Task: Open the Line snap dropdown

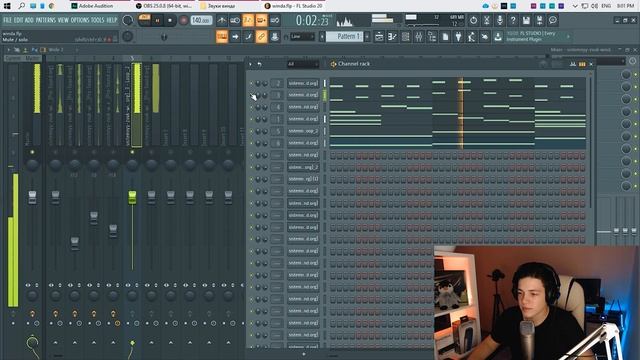Action: (302, 37)
